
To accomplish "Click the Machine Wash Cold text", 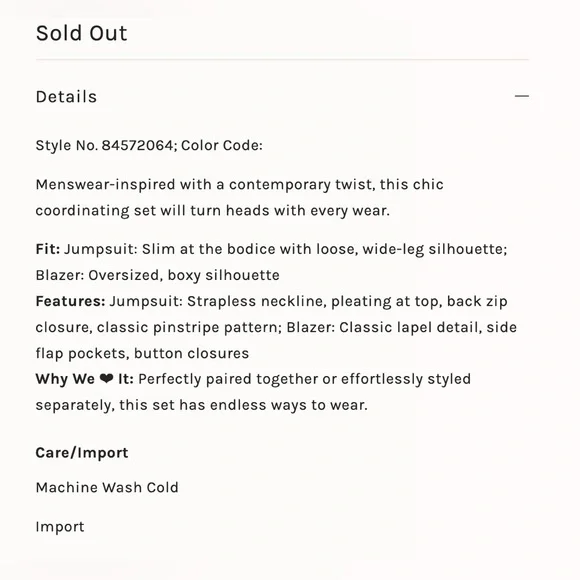I will (107, 488).
